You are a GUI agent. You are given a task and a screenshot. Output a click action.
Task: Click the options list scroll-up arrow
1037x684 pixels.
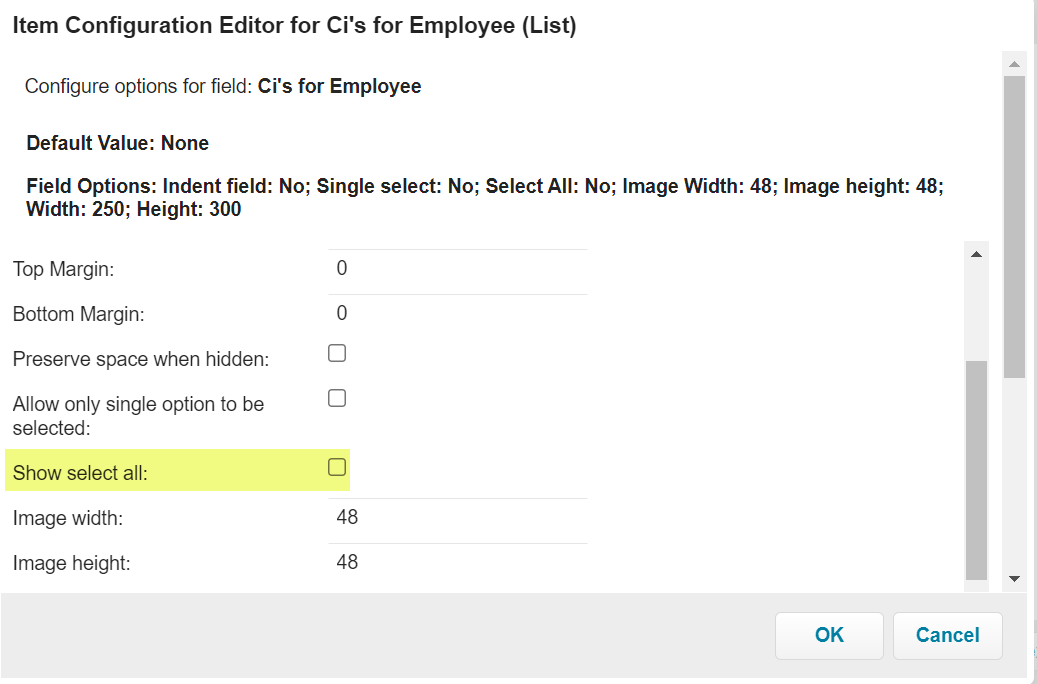click(x=976, y=255)
